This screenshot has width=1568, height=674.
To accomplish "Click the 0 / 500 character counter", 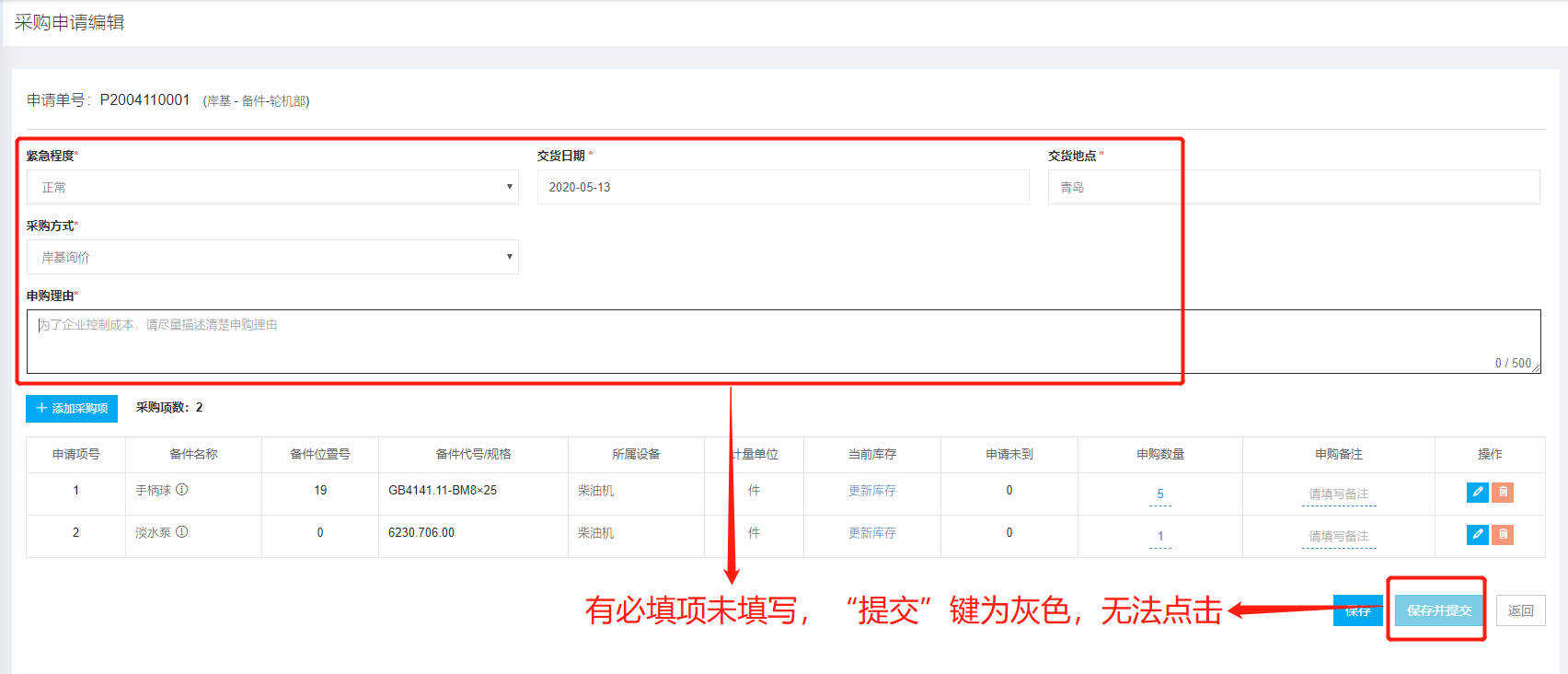I will coord(1513,363).
